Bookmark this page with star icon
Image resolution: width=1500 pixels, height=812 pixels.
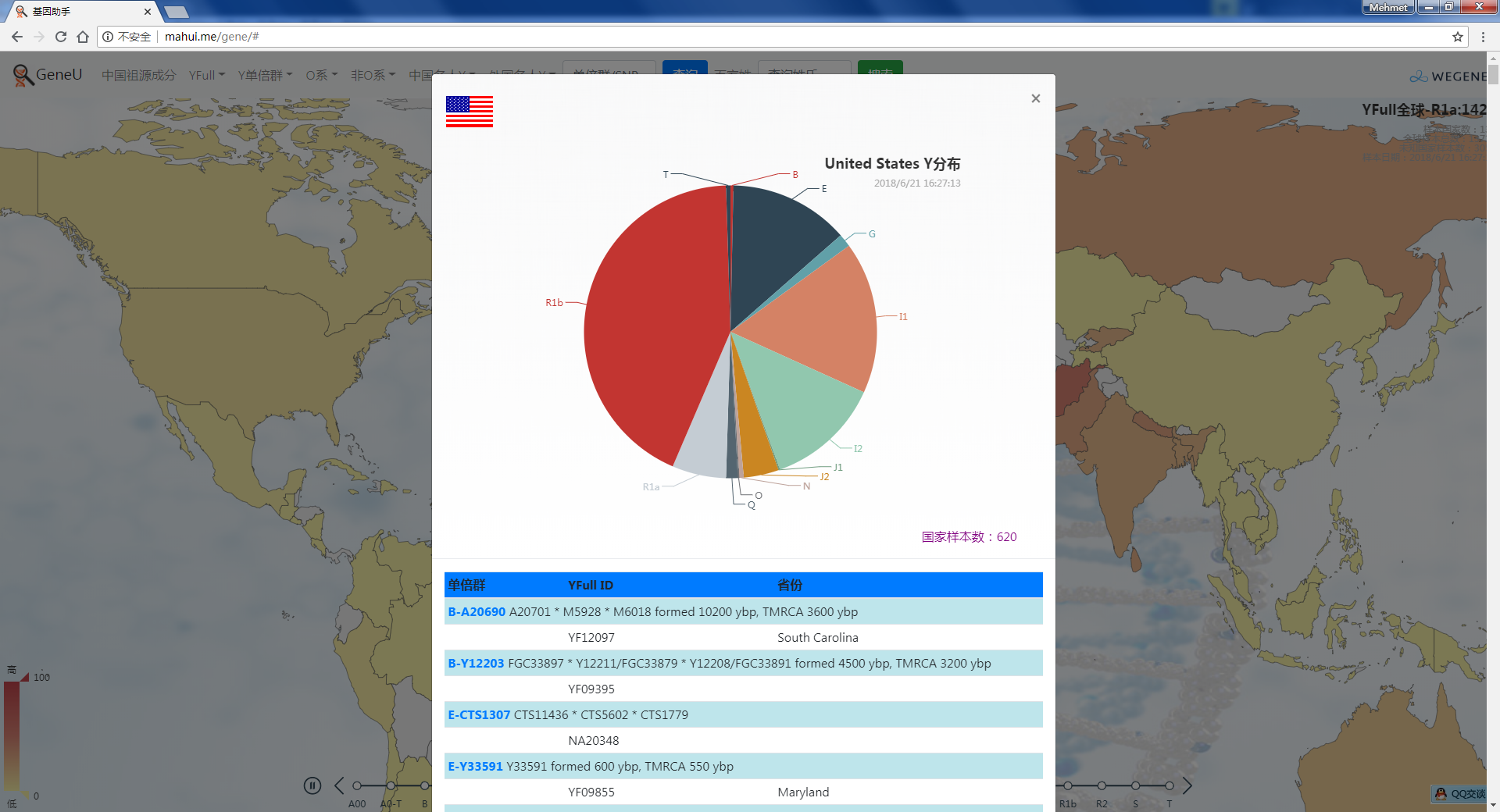tap(1457, 37)
